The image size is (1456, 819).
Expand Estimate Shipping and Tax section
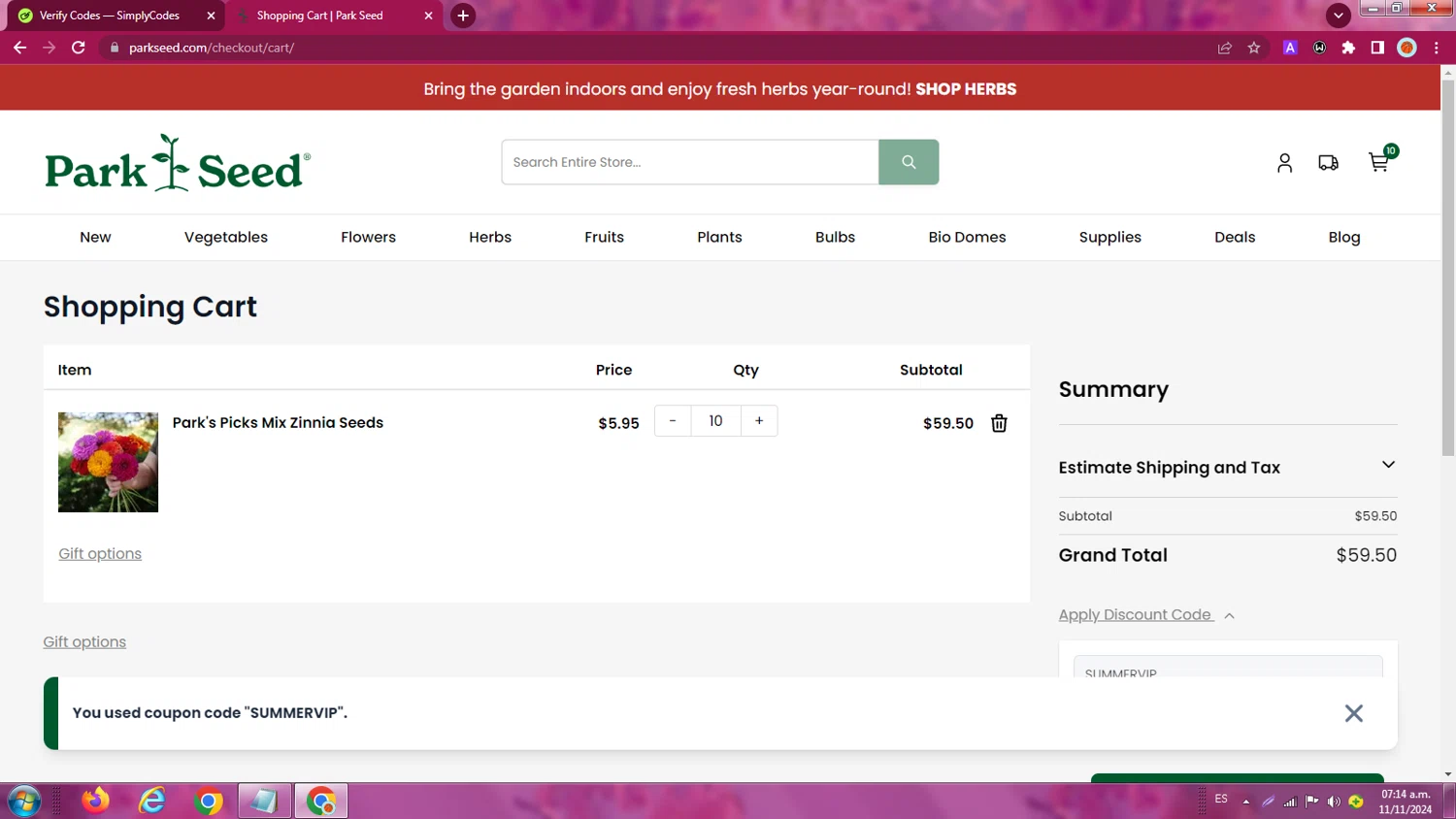1228,467
